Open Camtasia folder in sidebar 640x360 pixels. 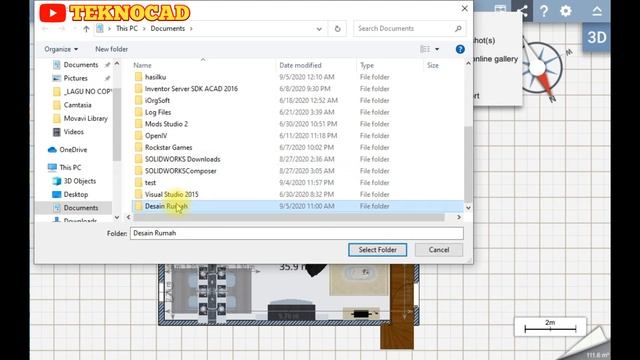[x=77, y=105]
